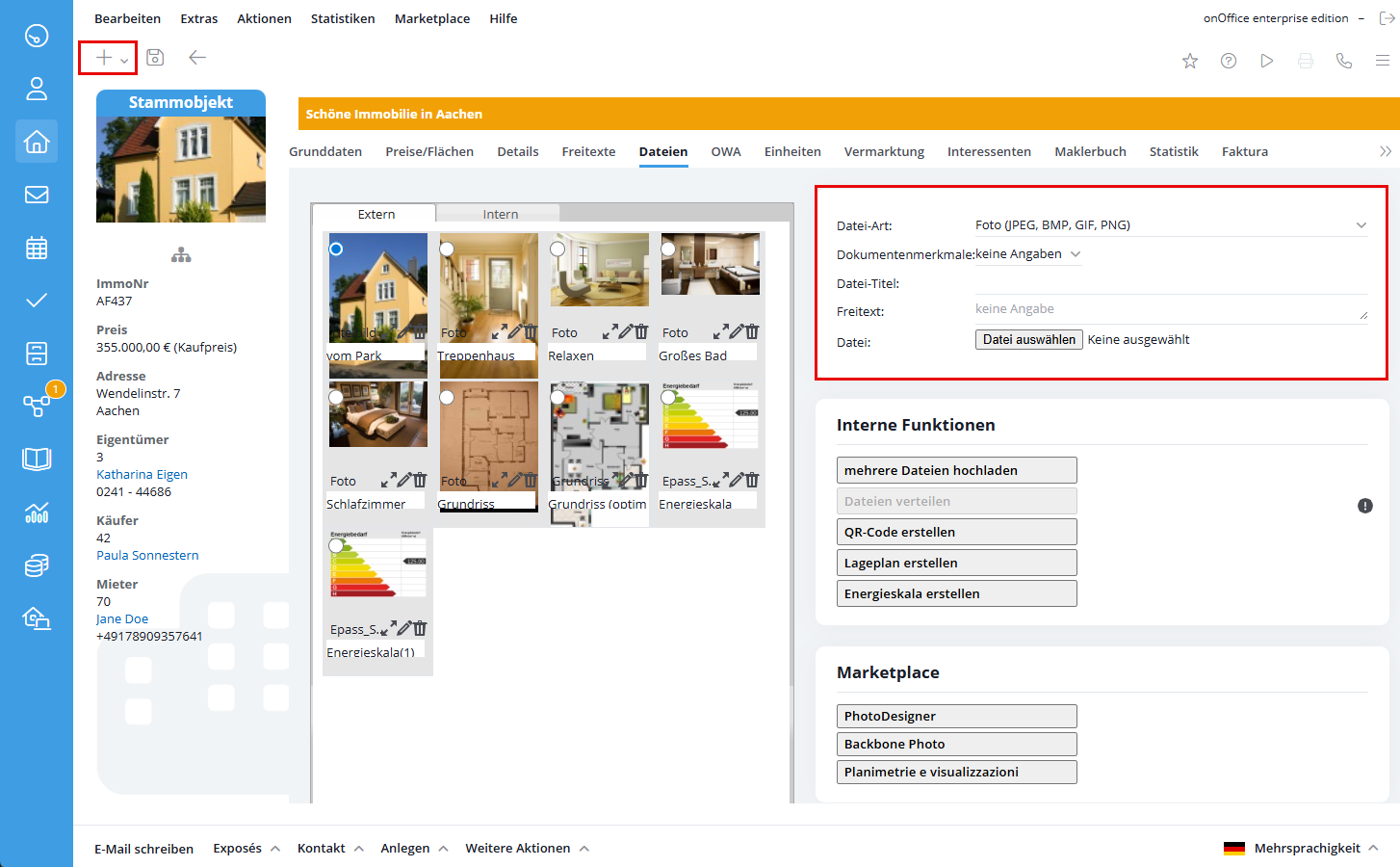
Task: Select the Schlafzimmer photo radio button
Action: [336, 397]
